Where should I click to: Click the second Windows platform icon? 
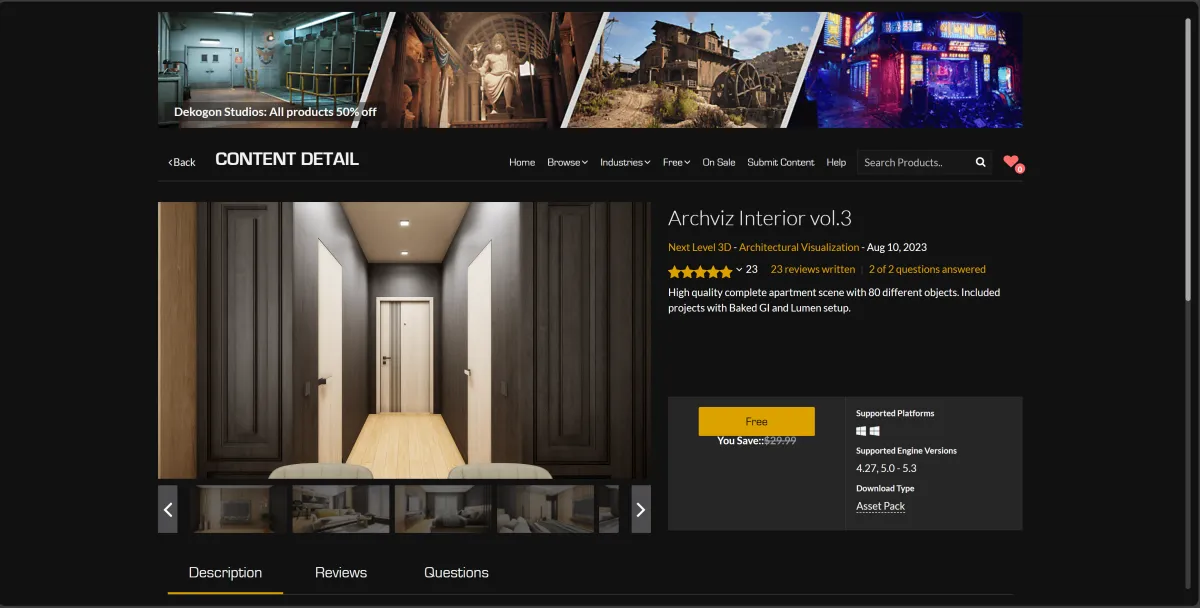pos(874,431)
